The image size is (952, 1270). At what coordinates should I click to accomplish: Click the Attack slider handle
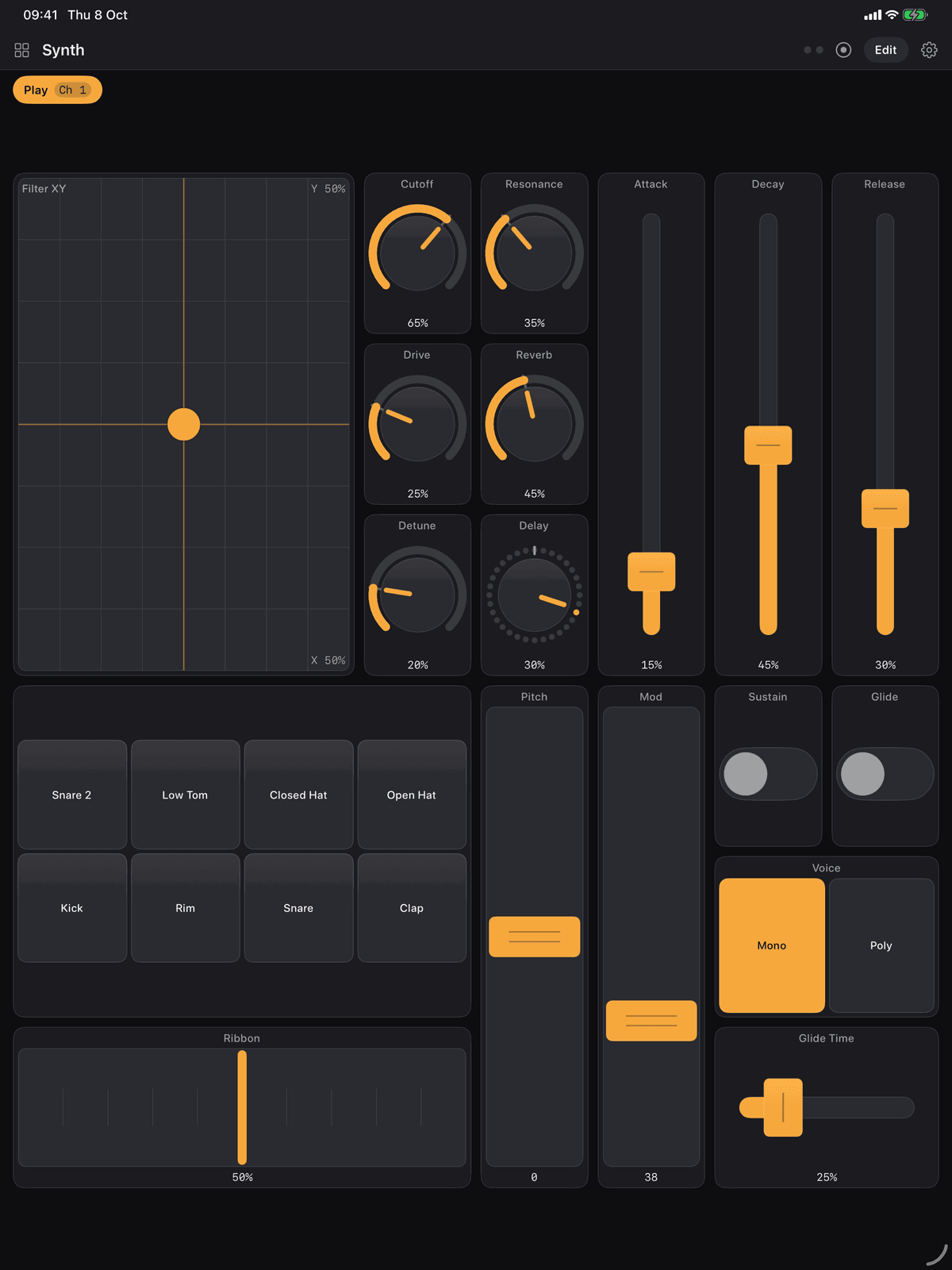tap(651, 571)
